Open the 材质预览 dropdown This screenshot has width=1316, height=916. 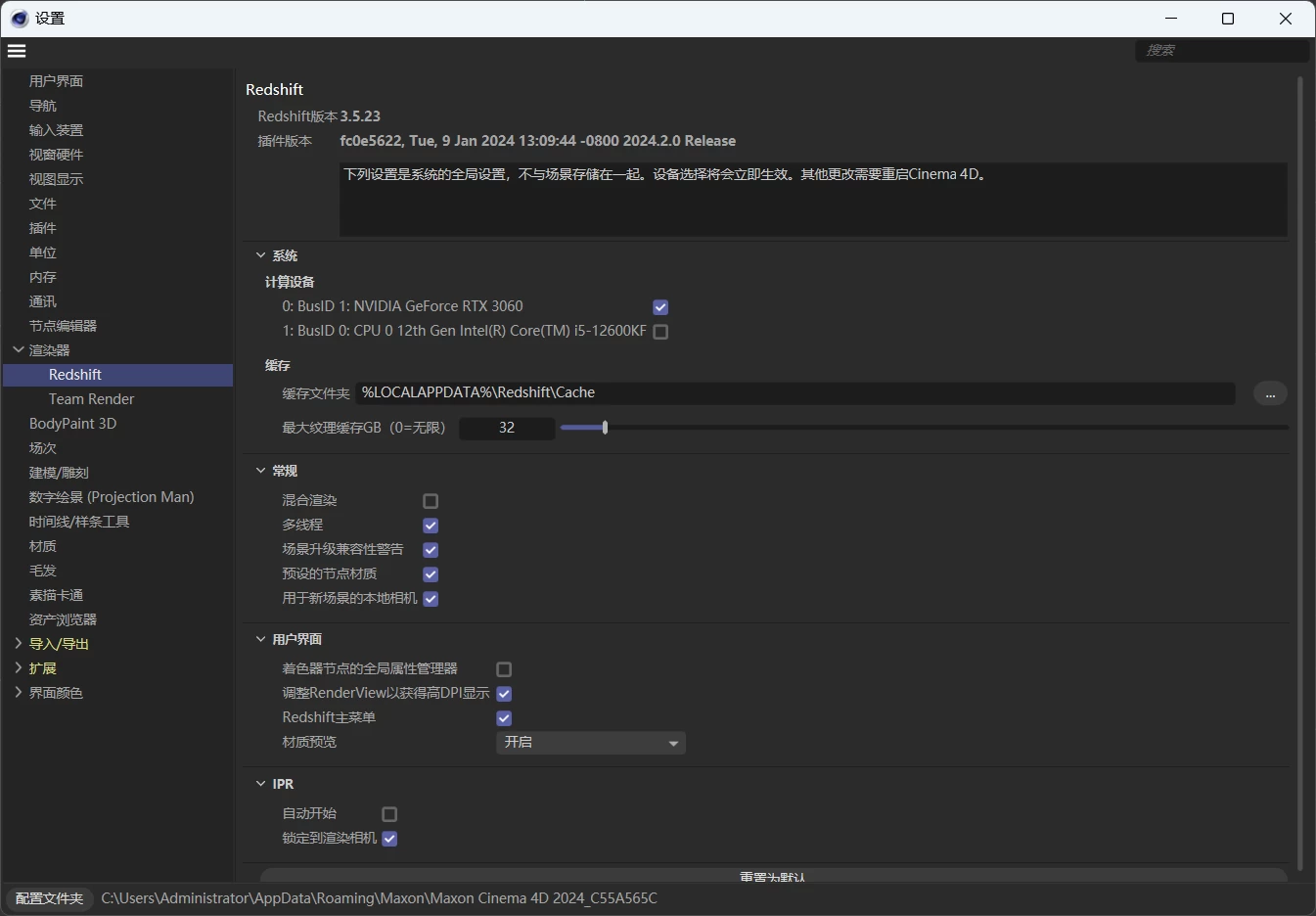[591, 743]
